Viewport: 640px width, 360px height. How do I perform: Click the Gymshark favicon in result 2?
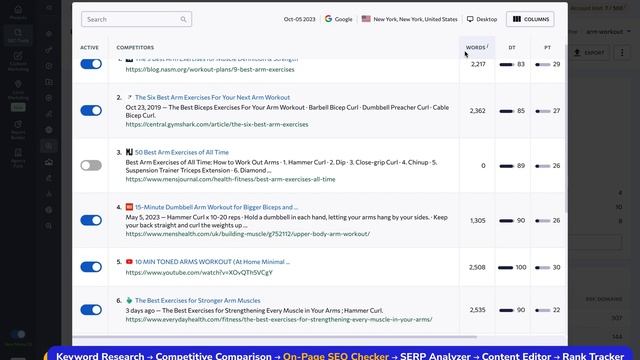(129, 97)
